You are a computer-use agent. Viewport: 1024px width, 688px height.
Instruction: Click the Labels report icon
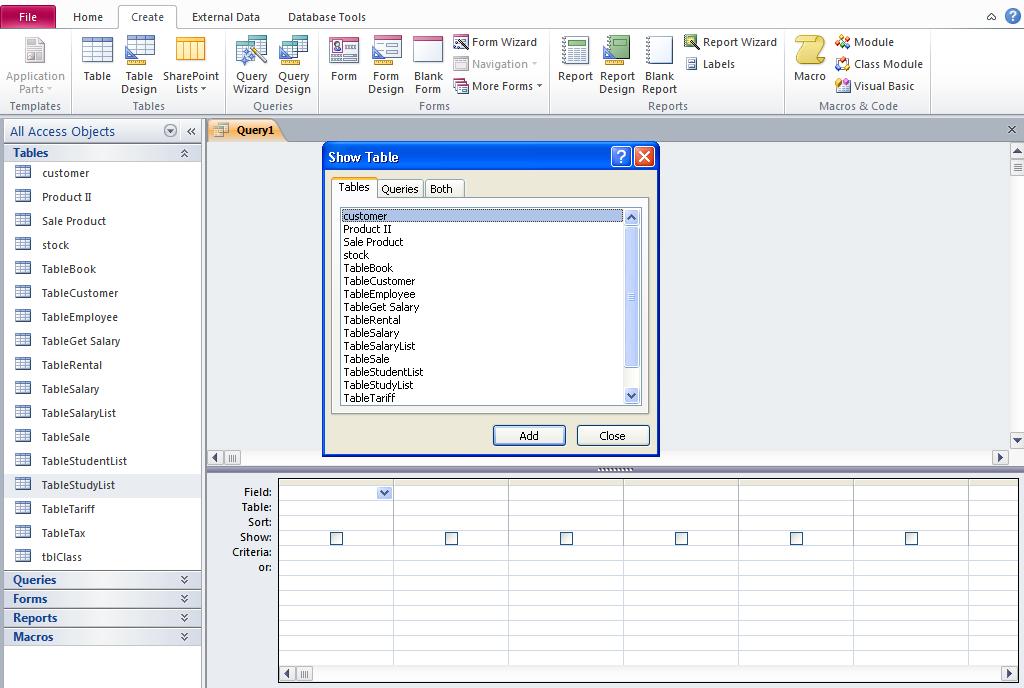[x=692, y=64]
